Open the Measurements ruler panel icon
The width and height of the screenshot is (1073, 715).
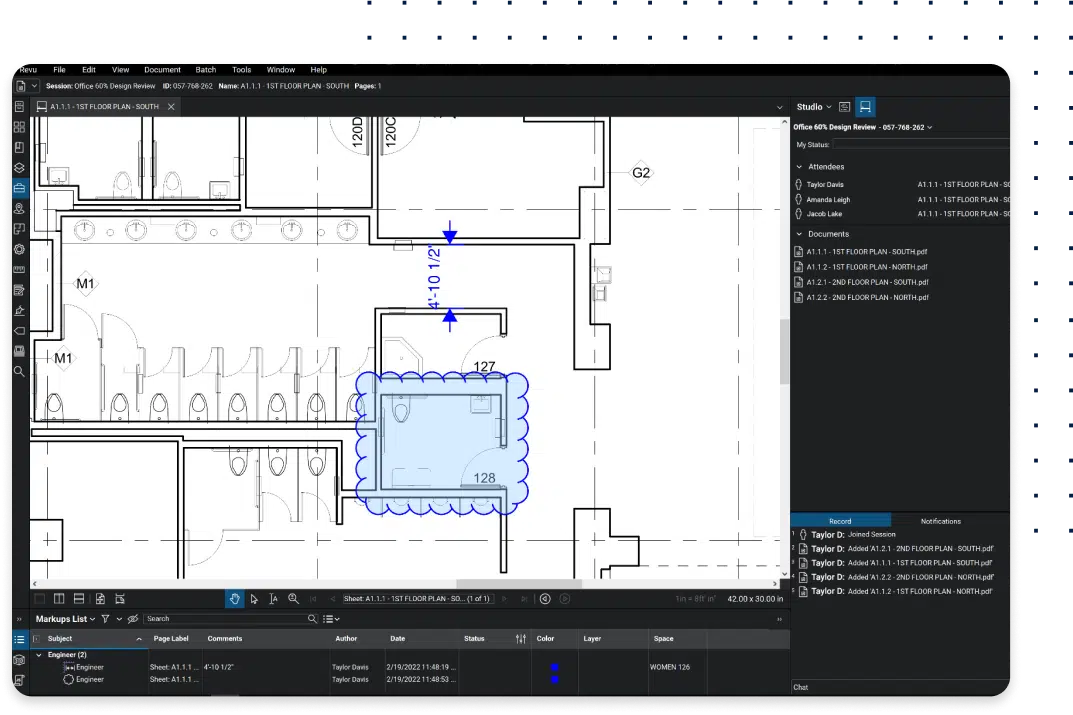tap(19, 270)
